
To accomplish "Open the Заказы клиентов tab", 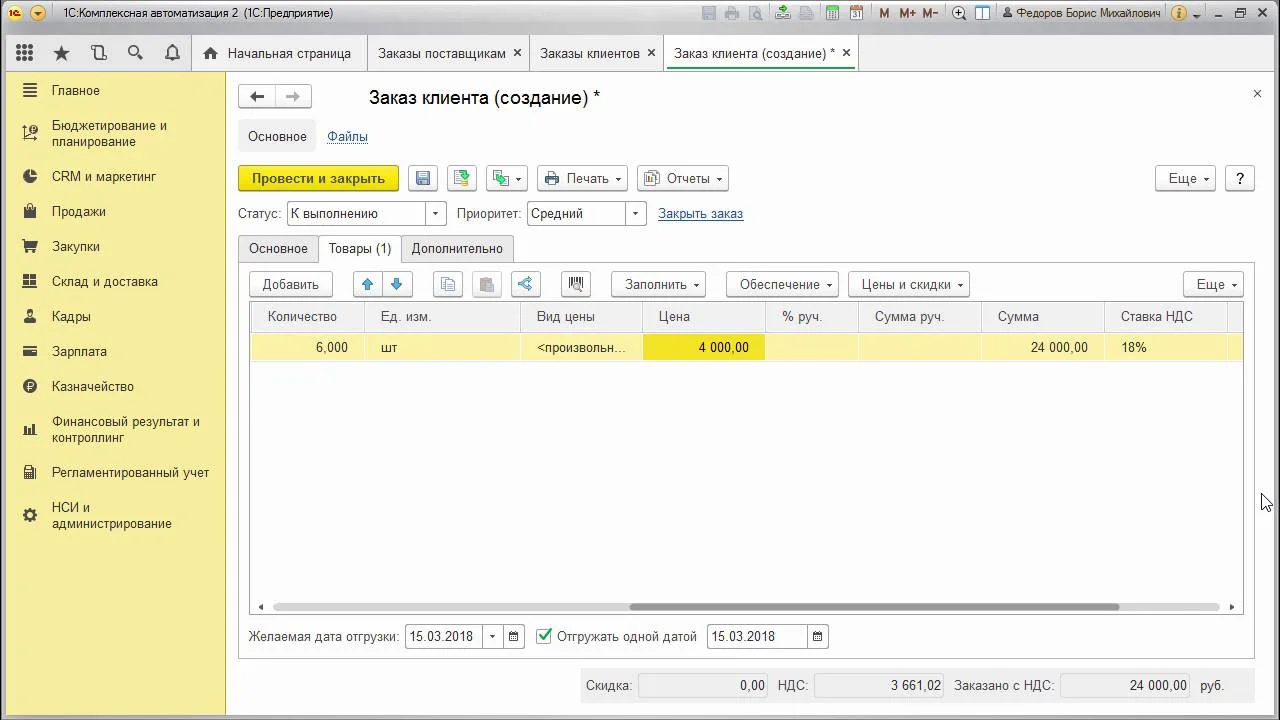I will 589,53.
